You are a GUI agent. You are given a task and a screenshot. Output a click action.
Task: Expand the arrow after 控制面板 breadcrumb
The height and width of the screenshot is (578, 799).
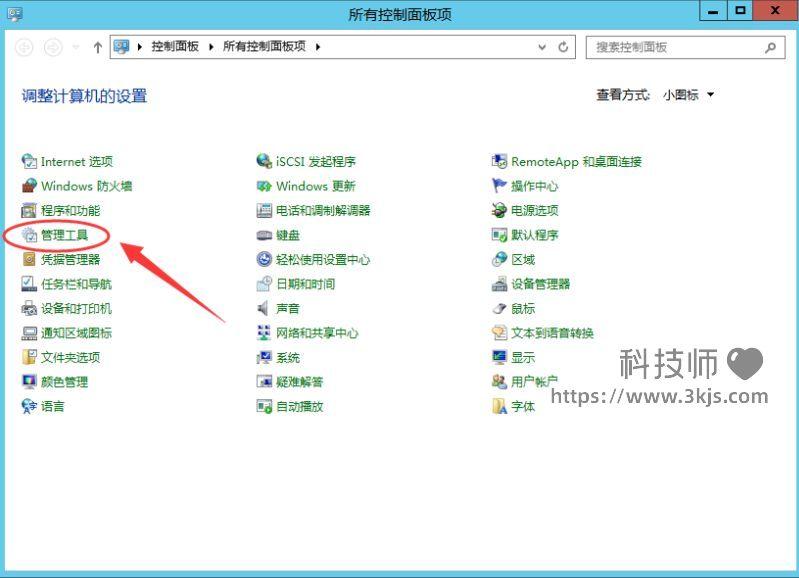coord(211,47)
